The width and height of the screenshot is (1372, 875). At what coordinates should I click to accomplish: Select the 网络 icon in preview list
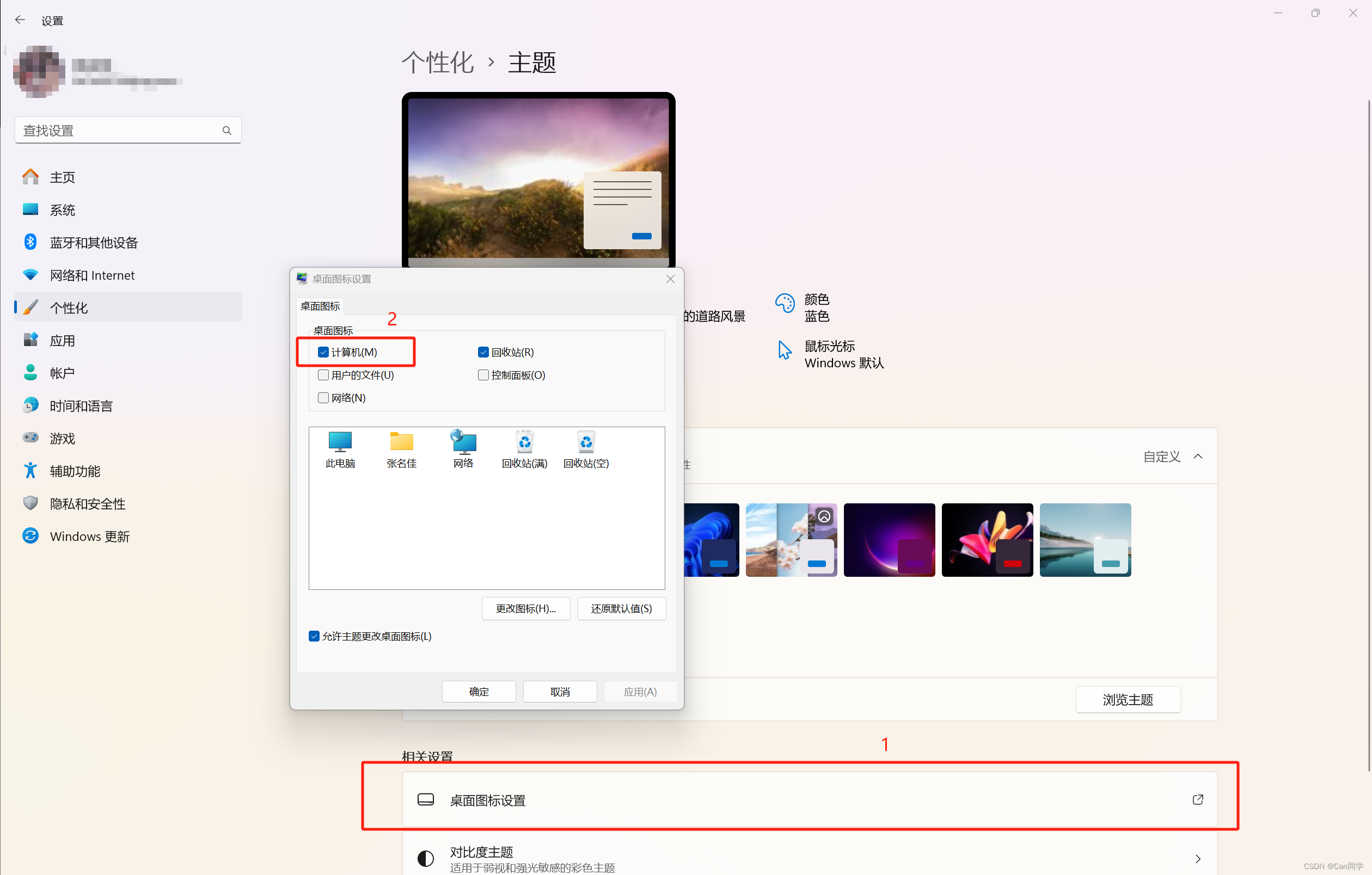(463, 442)
